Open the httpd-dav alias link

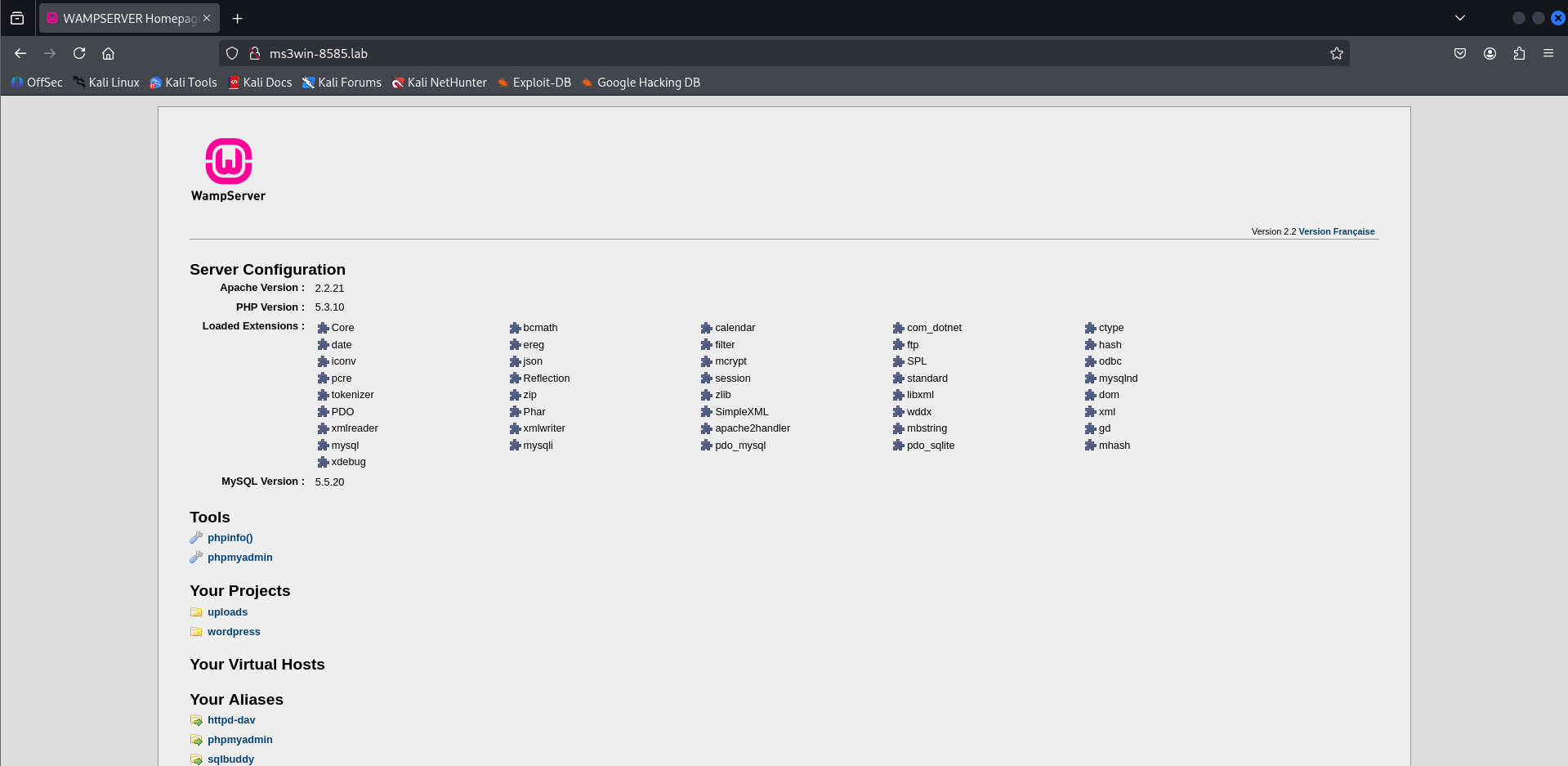pos(231,720)
